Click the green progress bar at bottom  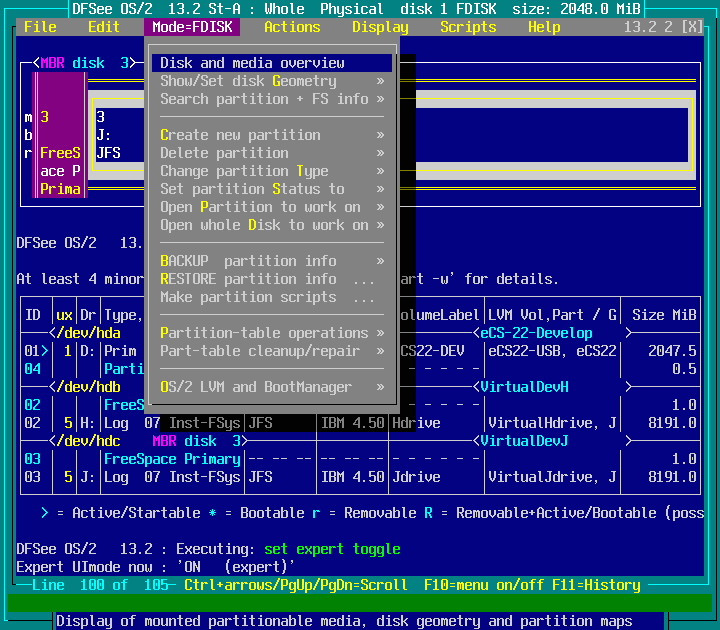360,603
